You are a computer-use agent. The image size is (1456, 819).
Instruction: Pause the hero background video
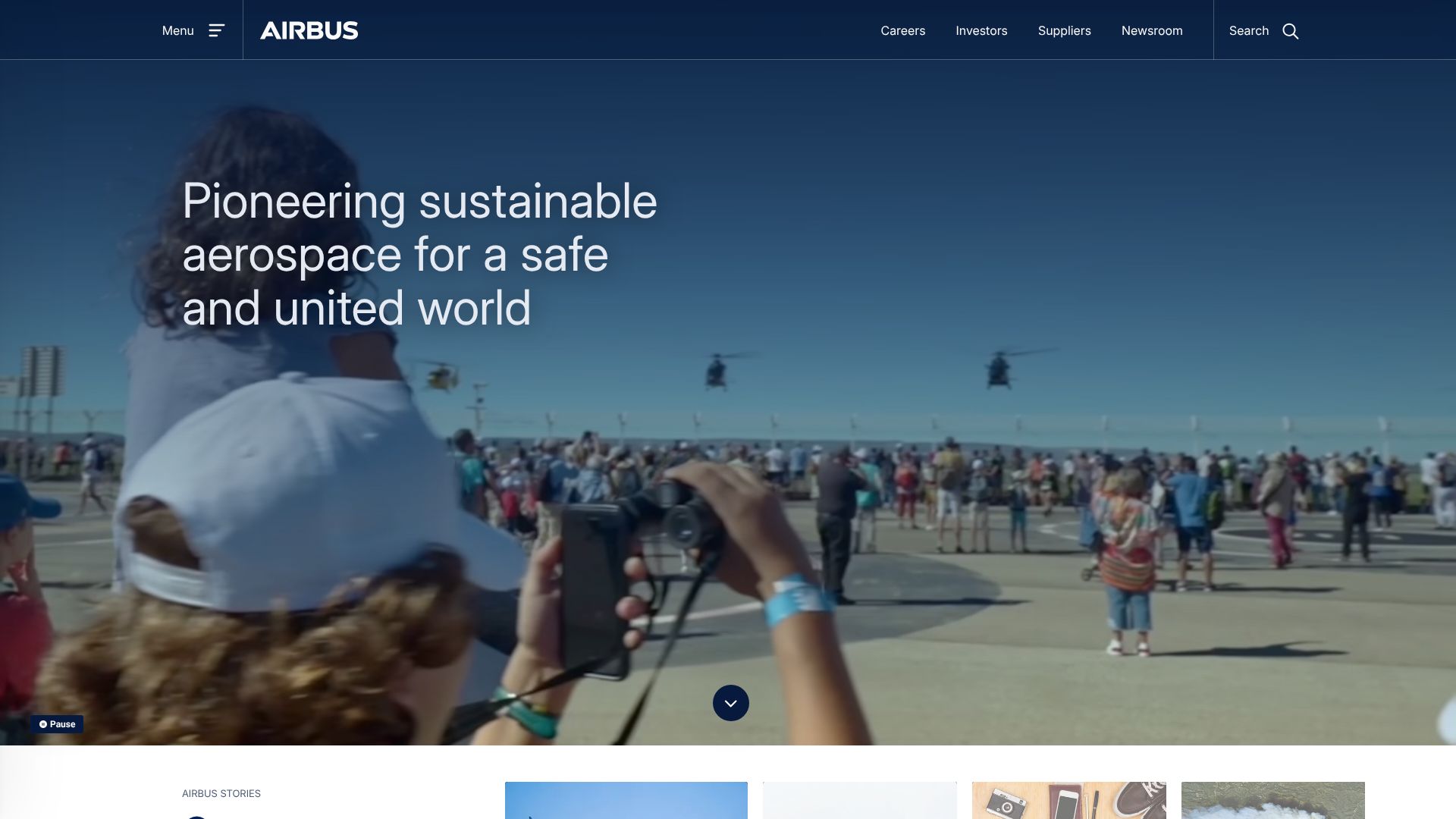[57, 724]
